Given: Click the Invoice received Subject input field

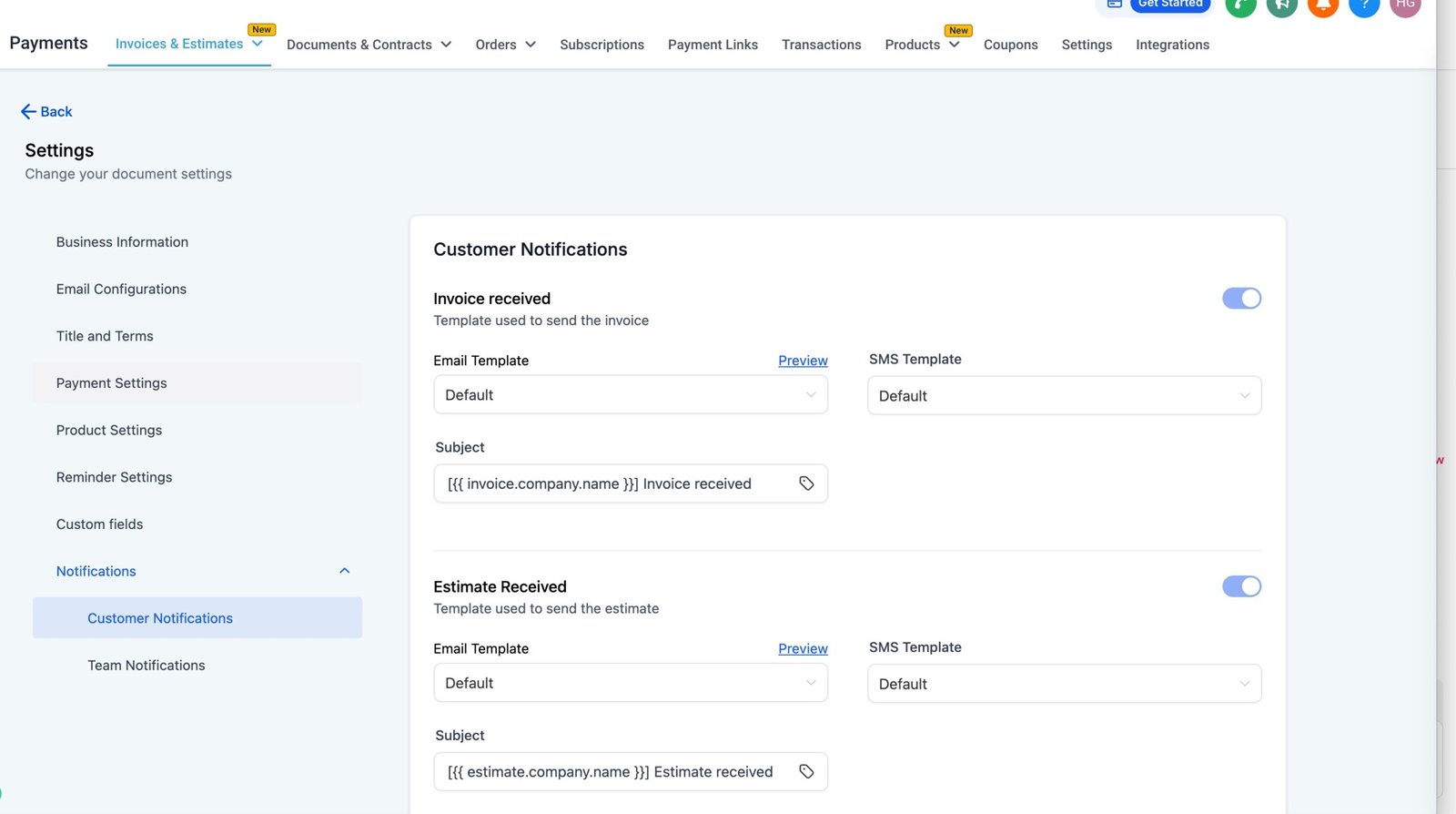Looking at the screenshot, I should pyautogui.click(x=610, y=483).
